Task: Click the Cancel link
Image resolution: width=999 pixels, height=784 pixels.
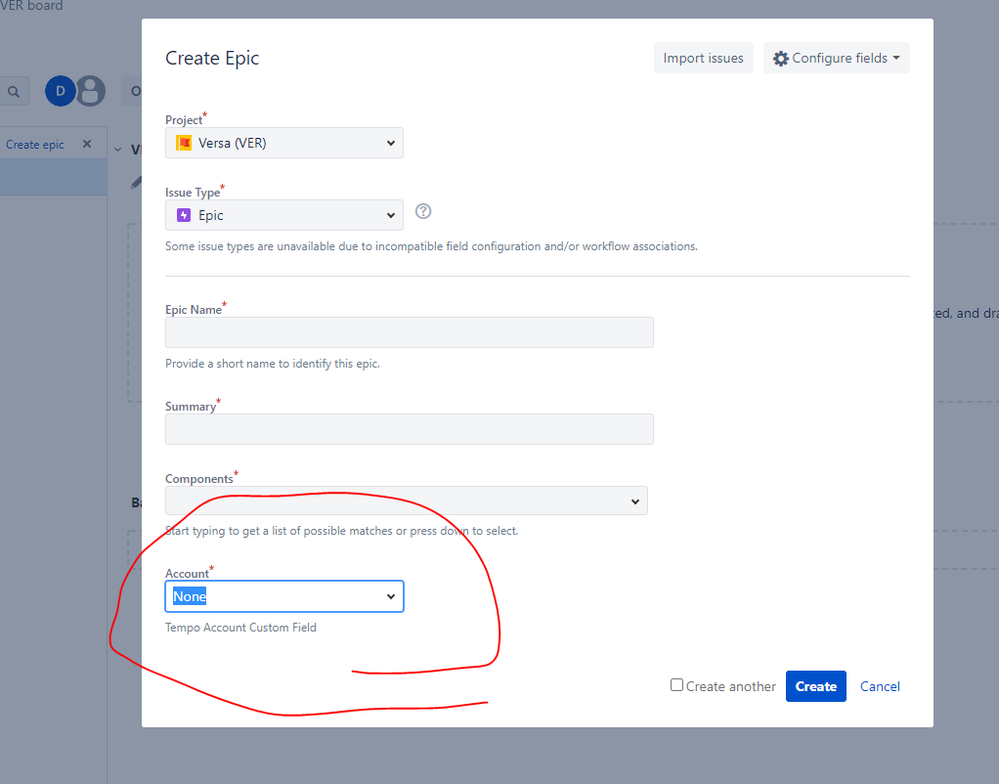Action: tap(880, 686)
